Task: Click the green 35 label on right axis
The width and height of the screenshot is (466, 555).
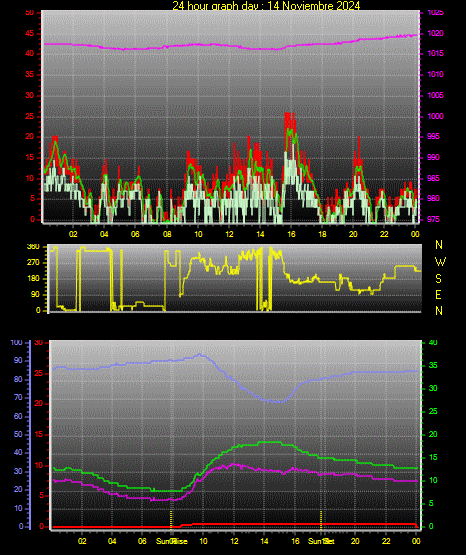Action: (433, 365)
